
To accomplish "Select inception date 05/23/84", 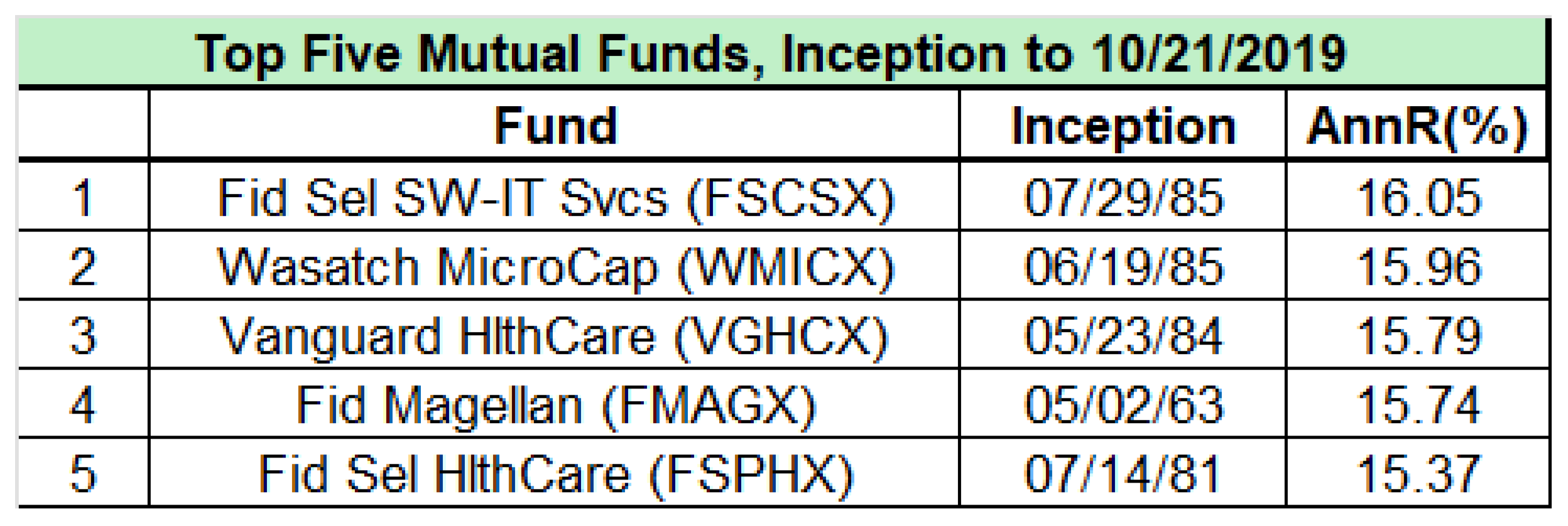I will coord(1123,336).
